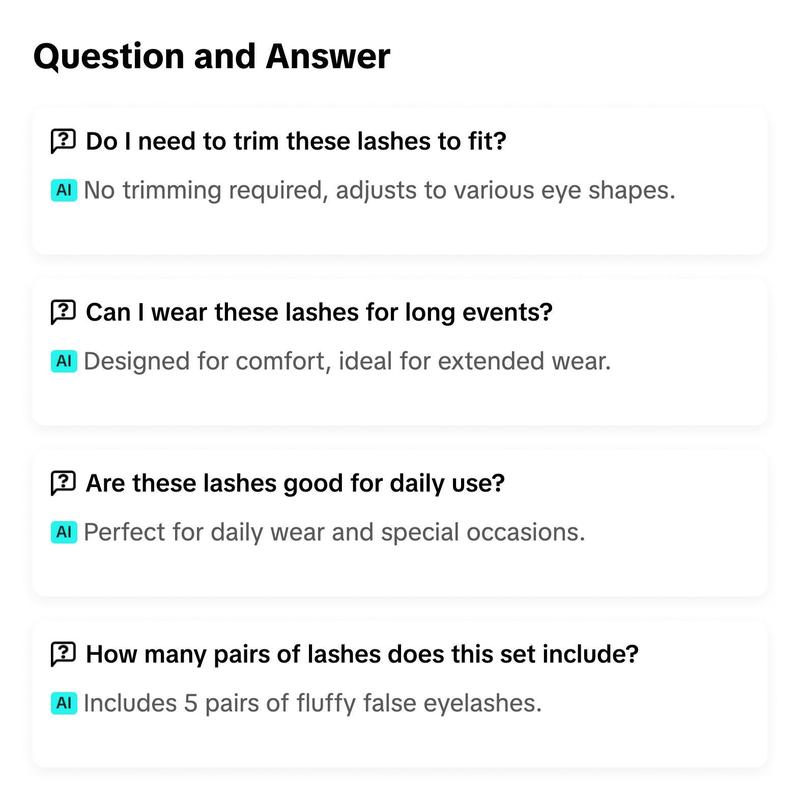The height and width of the screenshot is (800, 800).
Task: Open 'Can I wear these lashes for long events?'
Action: pyautogui.click(x=319, y=312)
